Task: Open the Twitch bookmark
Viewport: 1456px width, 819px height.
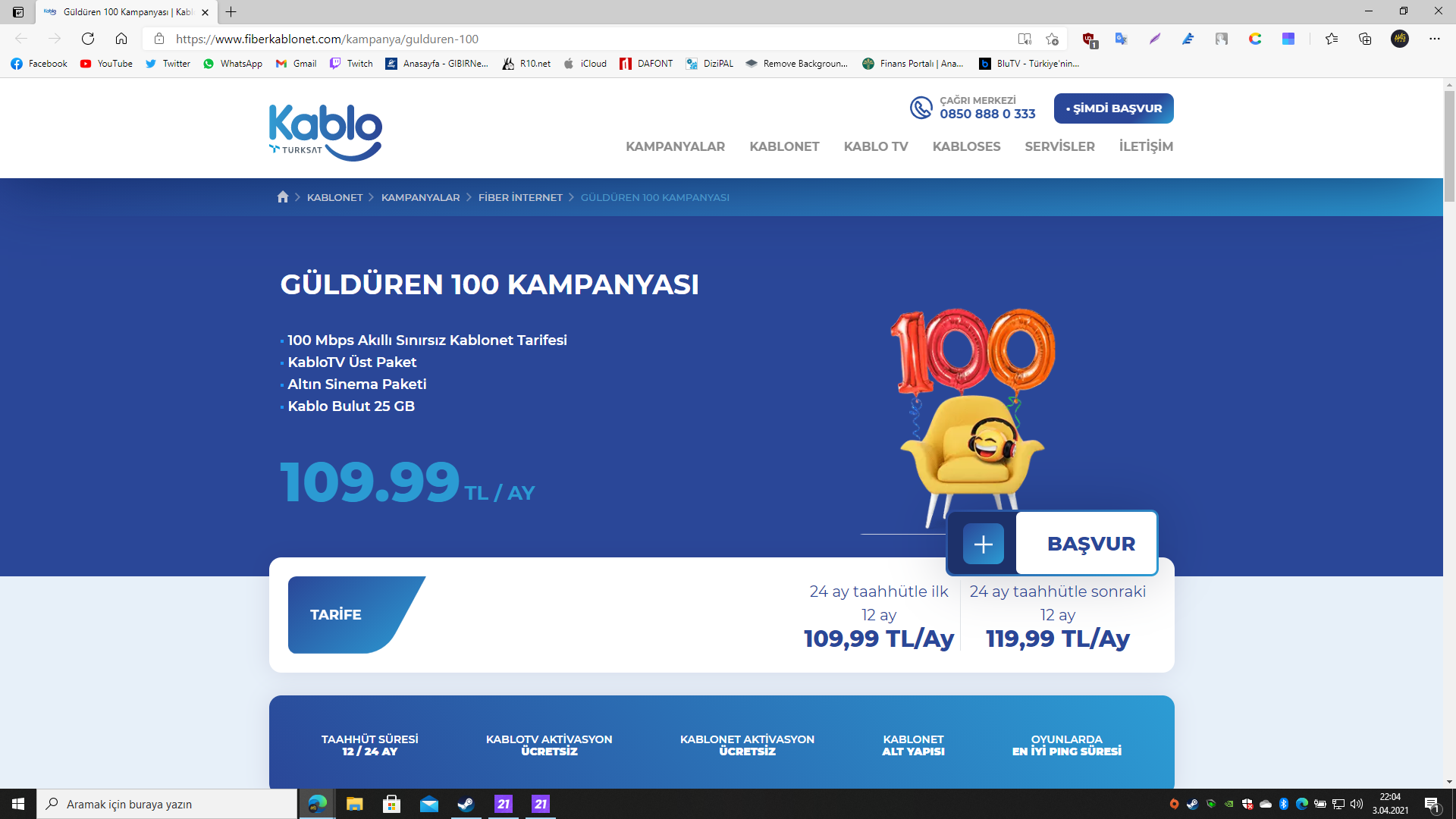Action: pyautogui.click(x=352, y=64)
